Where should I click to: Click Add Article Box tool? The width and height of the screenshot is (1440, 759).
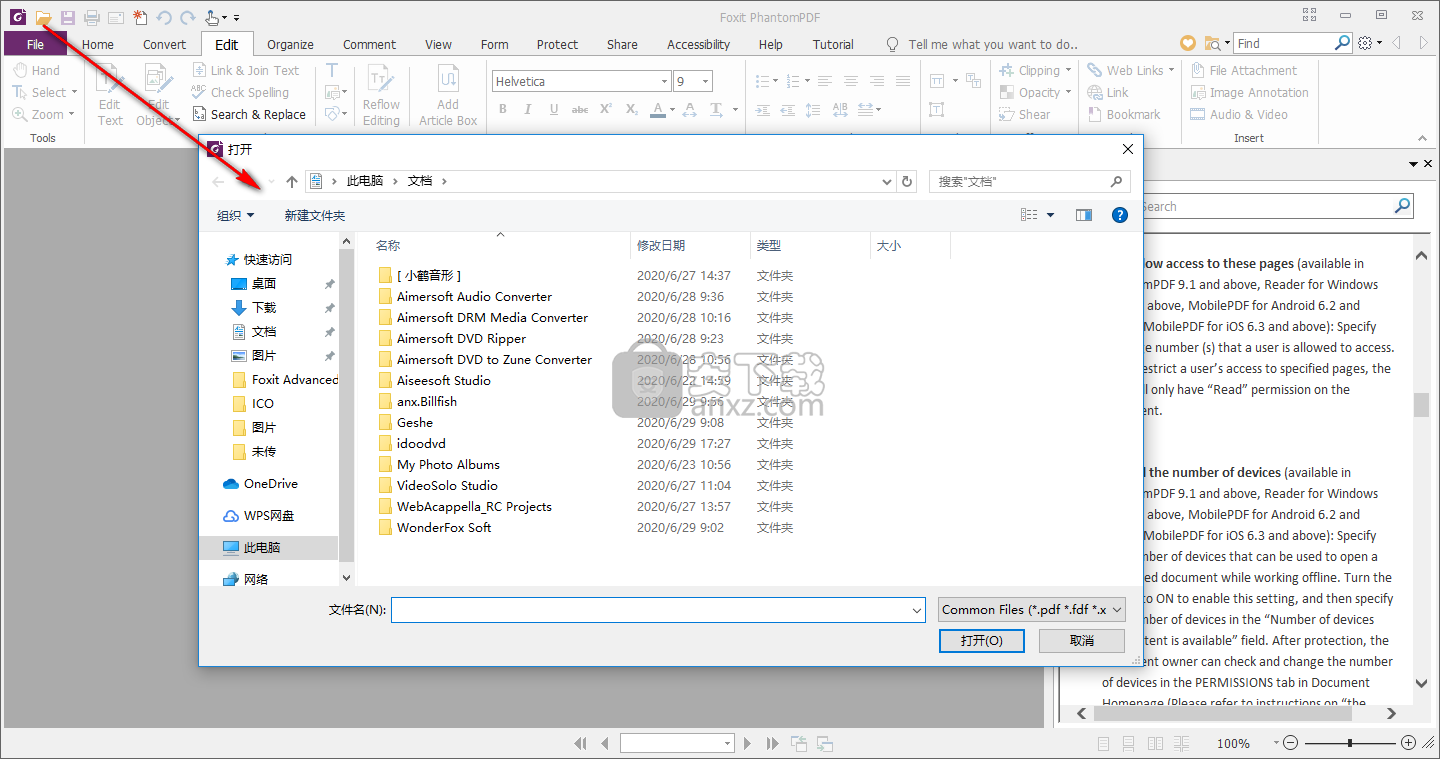[x=448, y=95]
